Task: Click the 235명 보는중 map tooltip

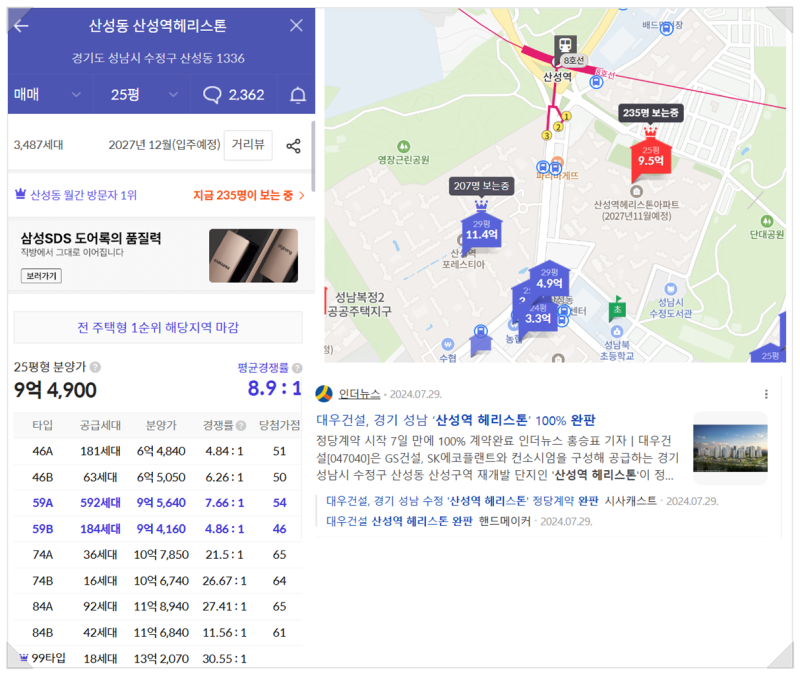Action: [x=650, y=113]
